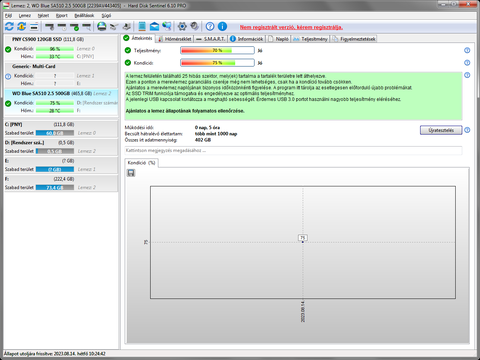480x360 pixels.
Task: Switch to the Napló tab
Action: click(x=279, y=39)
